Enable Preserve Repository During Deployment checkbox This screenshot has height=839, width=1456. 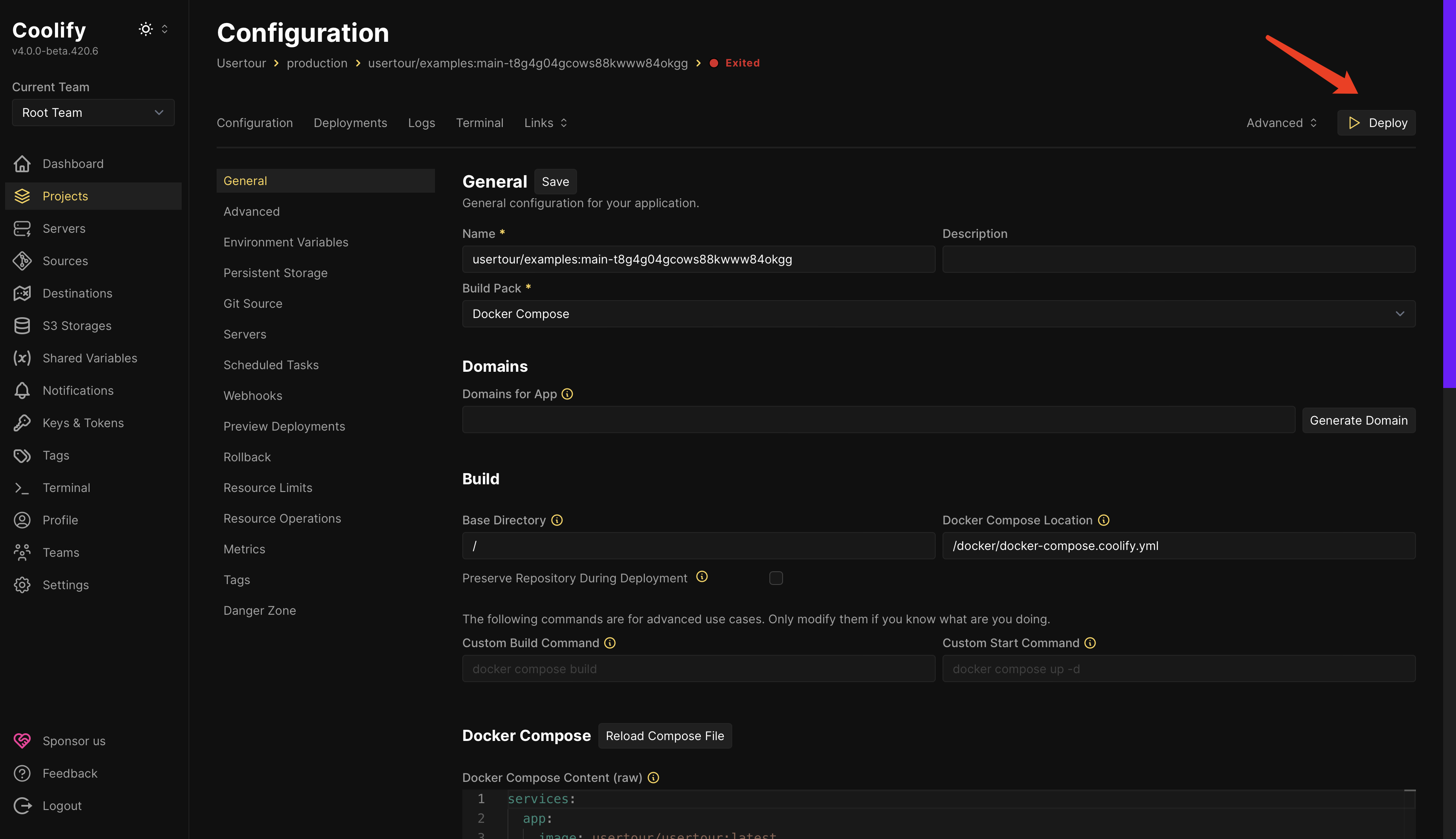[x=776, y=578]
